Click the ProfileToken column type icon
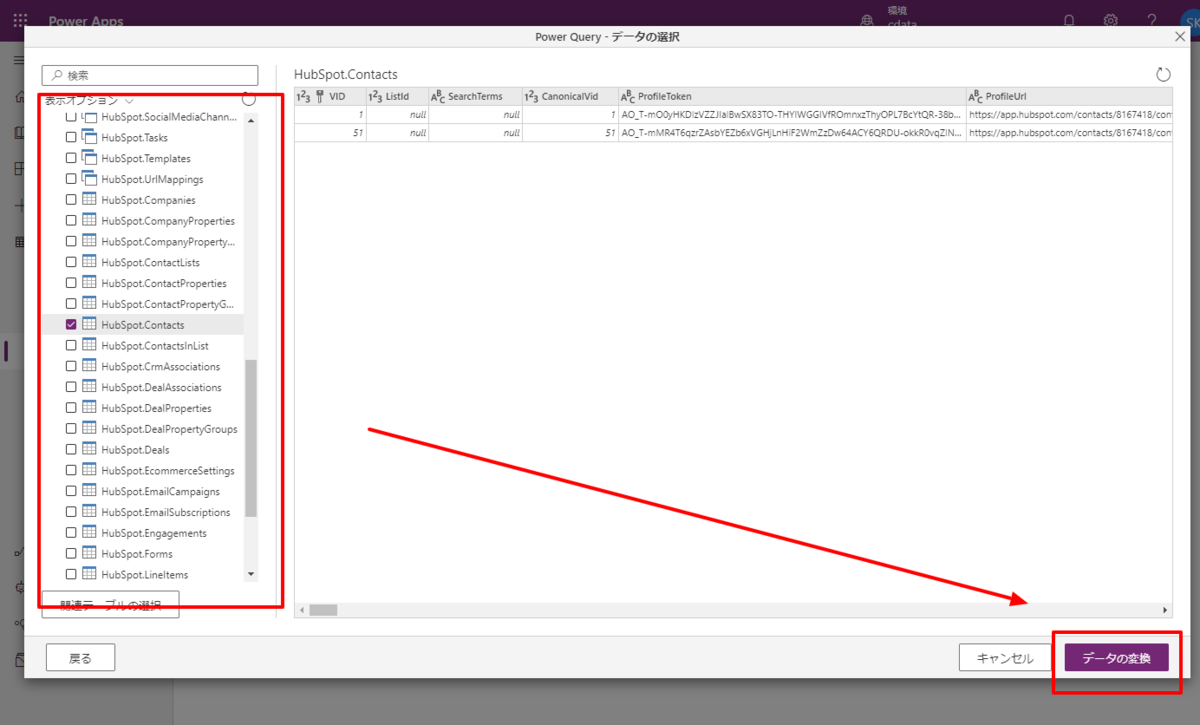The height and width of the screenshot is (725, 1200). pos(628,97)
